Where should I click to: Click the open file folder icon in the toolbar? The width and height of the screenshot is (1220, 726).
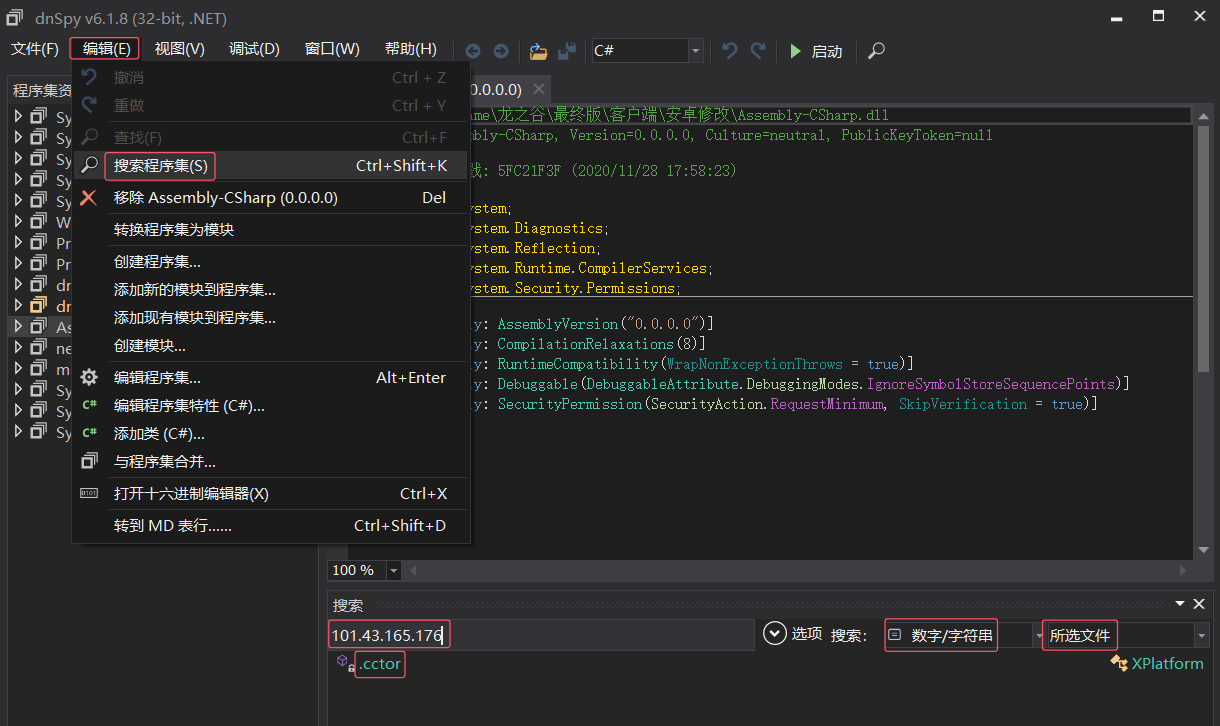538,51
